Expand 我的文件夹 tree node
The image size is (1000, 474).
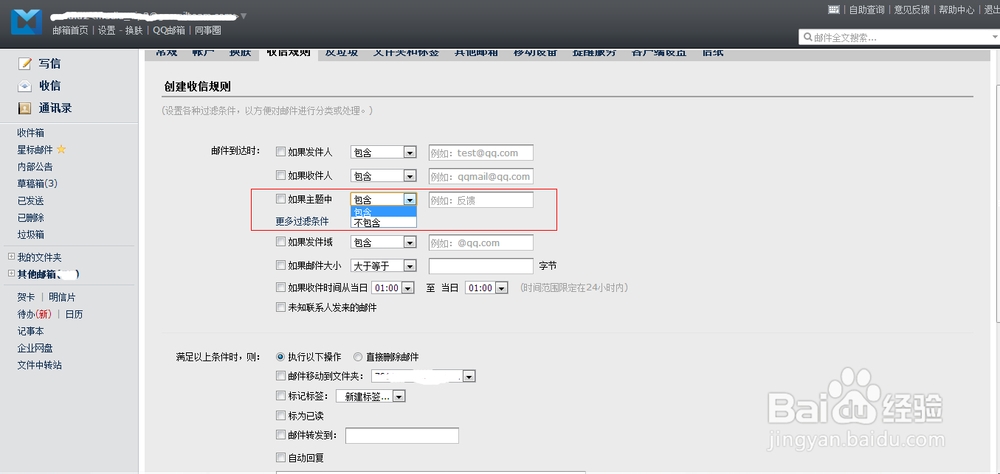point(11,257)
